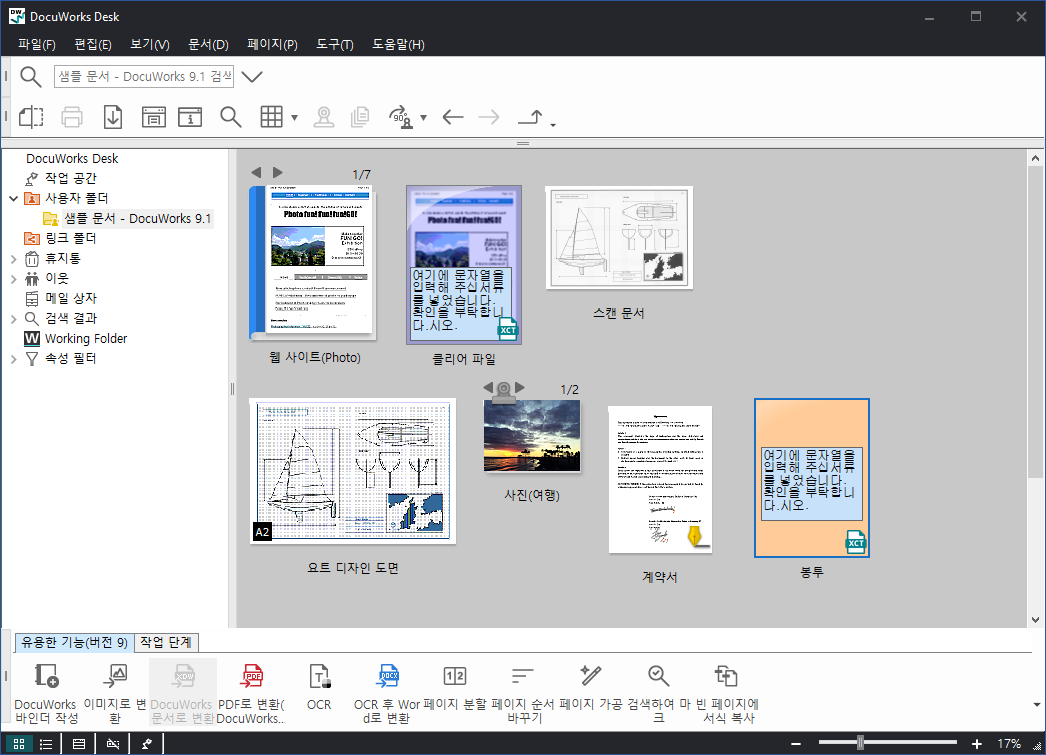Expand the 이웃 tree node

click(x=13, y=279)
